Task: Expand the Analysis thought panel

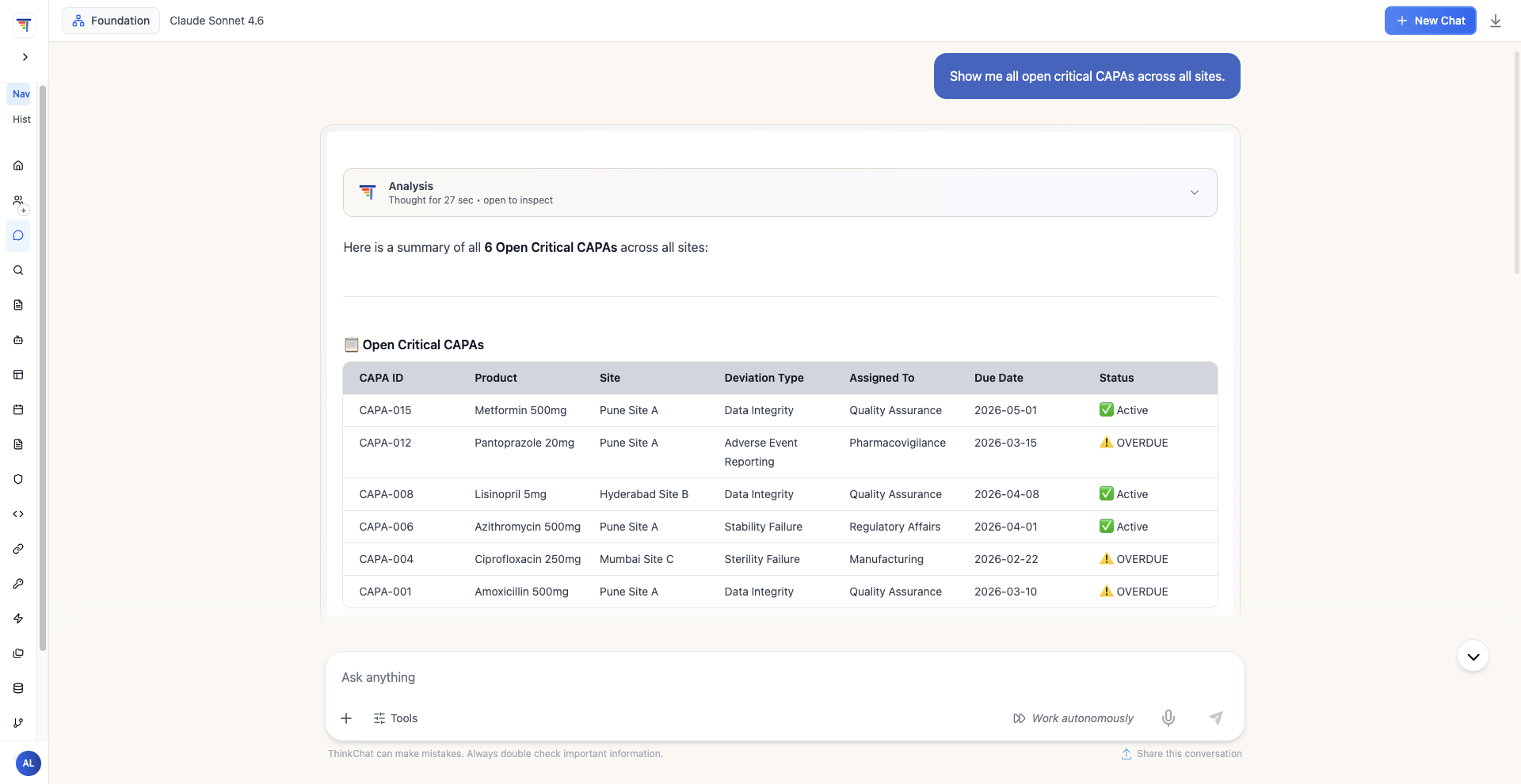Action: 780,192
